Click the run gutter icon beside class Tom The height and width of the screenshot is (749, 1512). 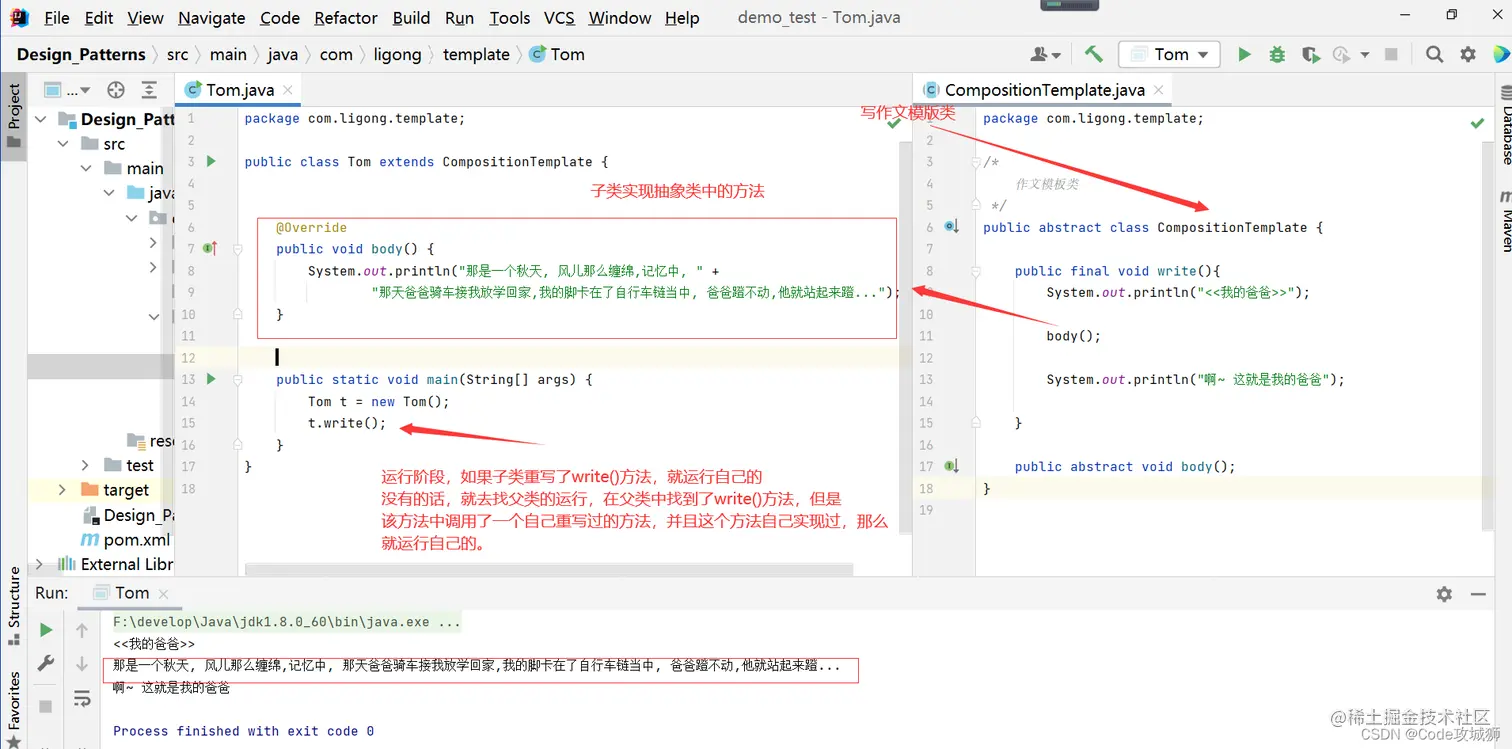[211, 161]
